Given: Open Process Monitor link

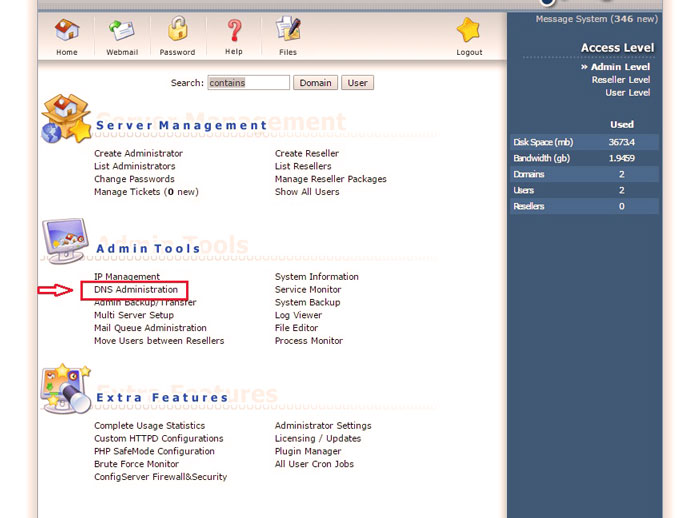Looking at the screenshot, I should coord(309,341).
